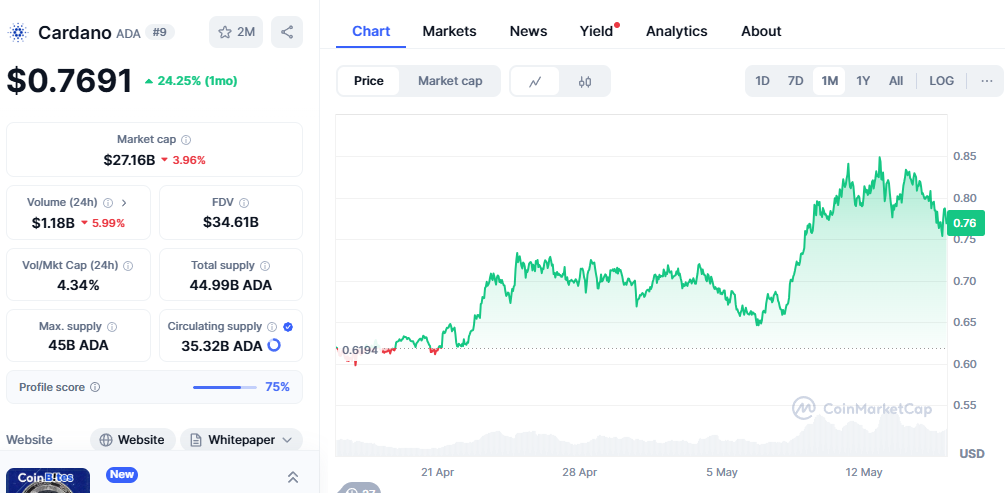Open the About tab
Viewport: 1005px width, 493px height.
pos(761,31)
